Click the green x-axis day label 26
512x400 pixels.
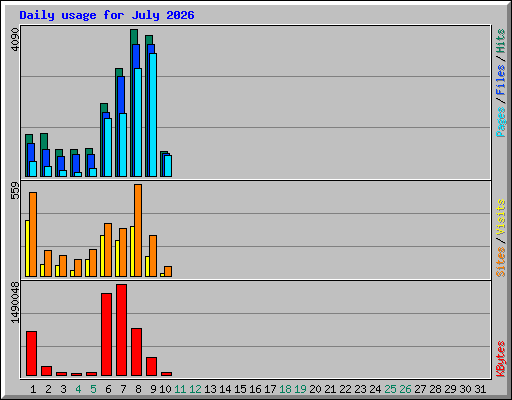(405, 389)
